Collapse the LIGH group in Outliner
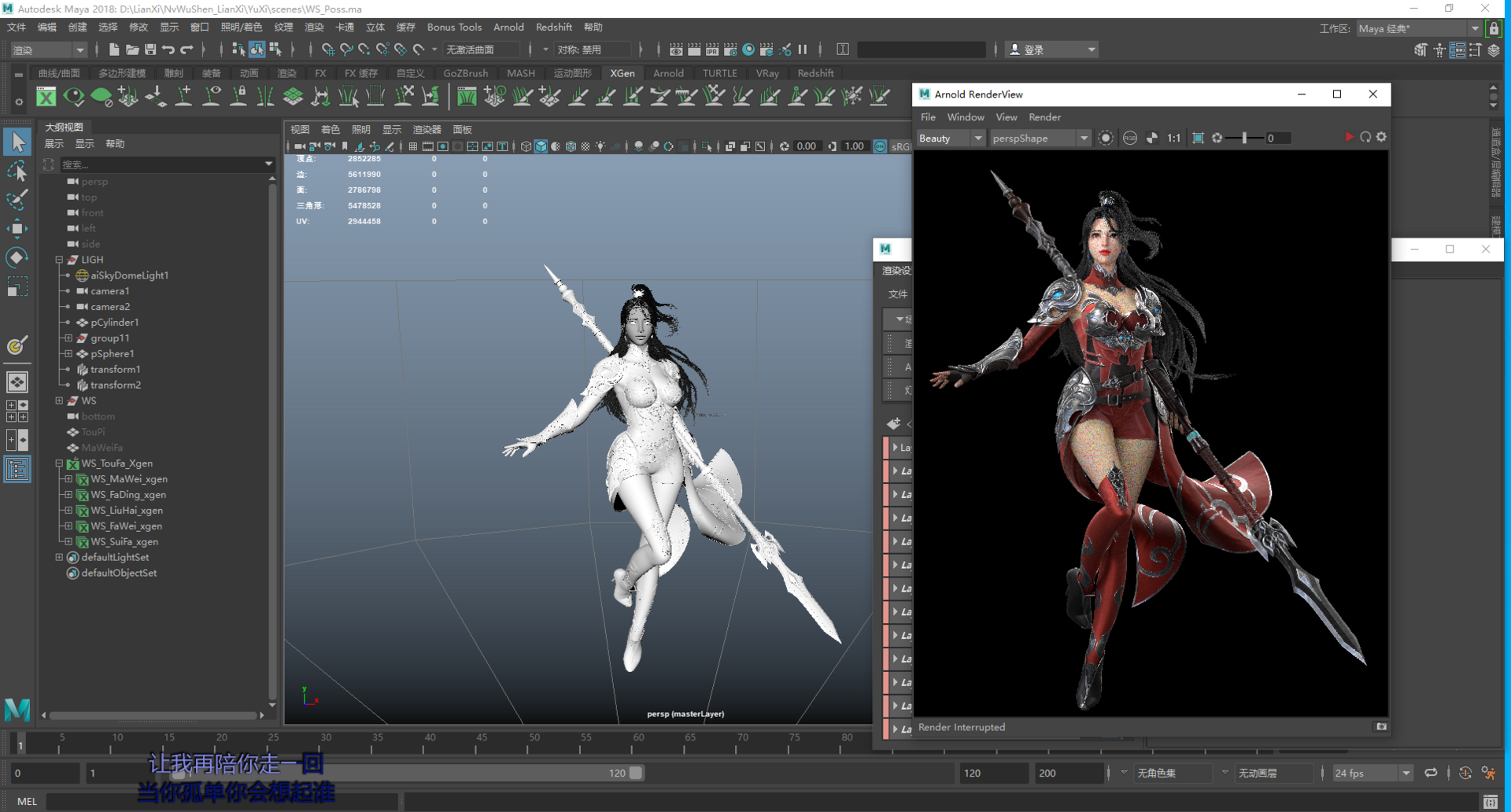1511x812 pixels. pos(59,260)
